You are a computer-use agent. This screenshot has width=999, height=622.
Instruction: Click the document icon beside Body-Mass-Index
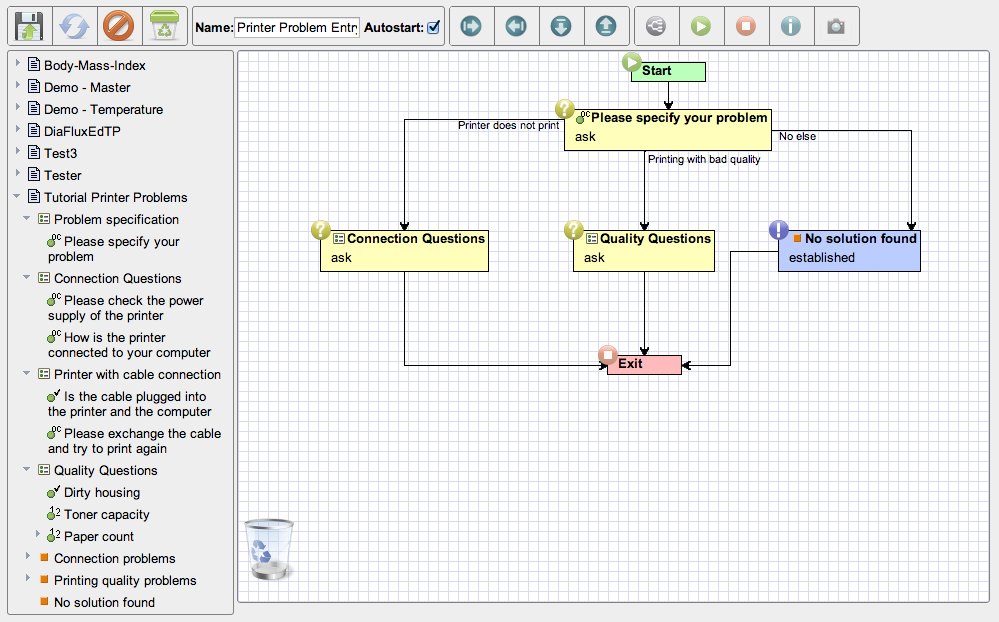(x=34, y=65)
